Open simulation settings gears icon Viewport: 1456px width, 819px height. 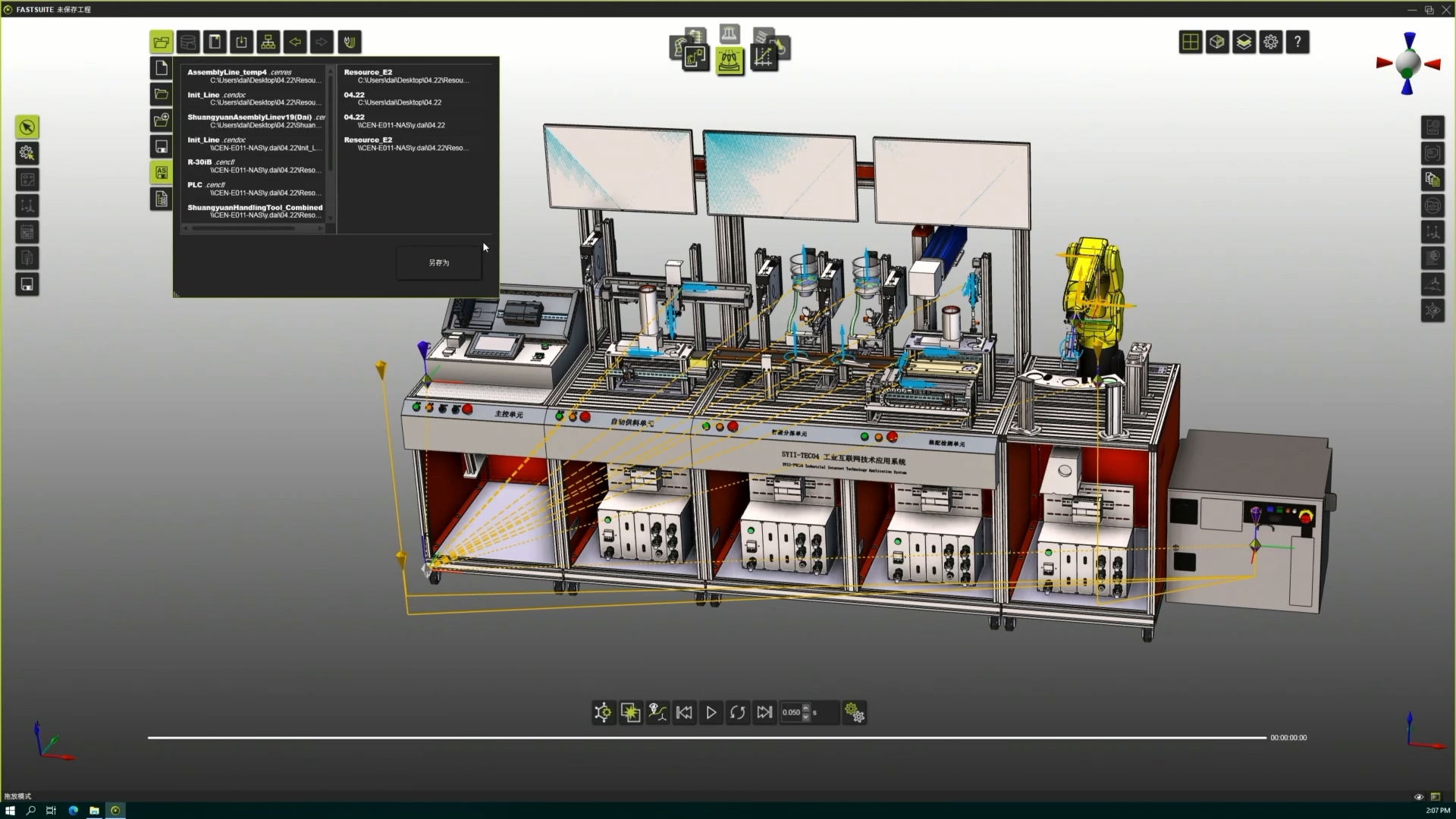[855, 712]
